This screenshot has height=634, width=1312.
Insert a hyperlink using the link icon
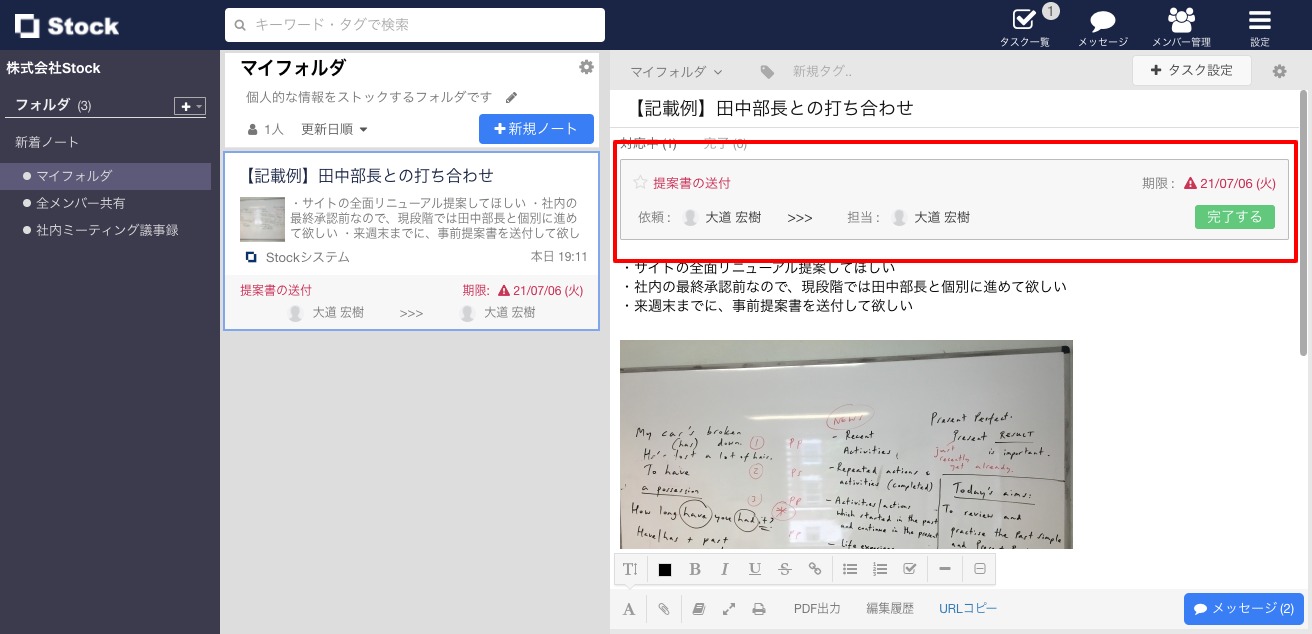[815, 569]
